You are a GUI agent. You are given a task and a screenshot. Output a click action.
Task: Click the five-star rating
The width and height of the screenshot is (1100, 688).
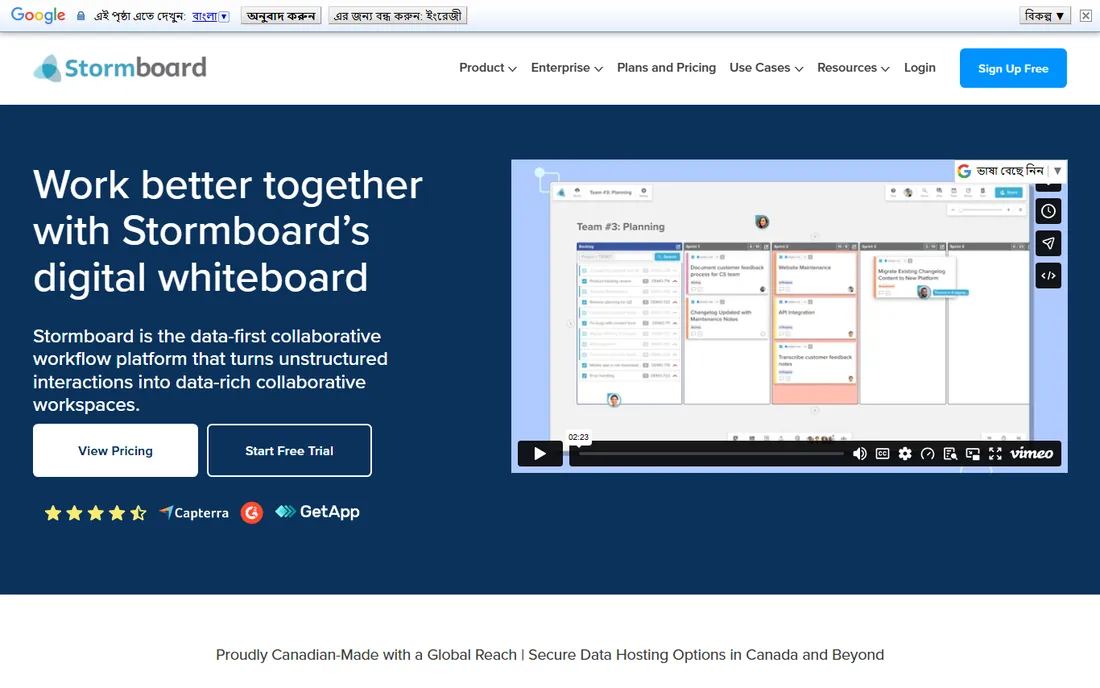click(95, 513)
